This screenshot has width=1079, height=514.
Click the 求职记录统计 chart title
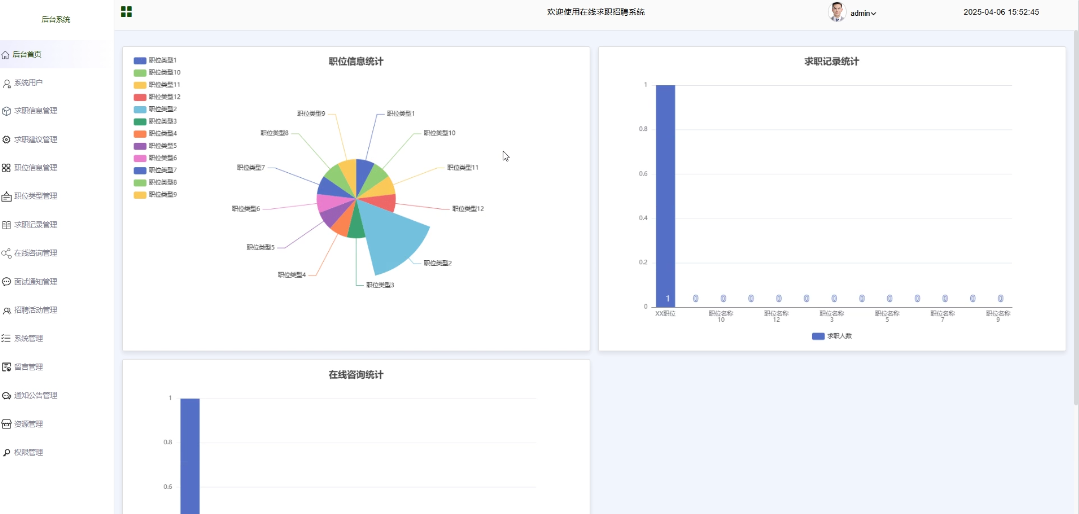pyautogui.click(x=832, y=61)
